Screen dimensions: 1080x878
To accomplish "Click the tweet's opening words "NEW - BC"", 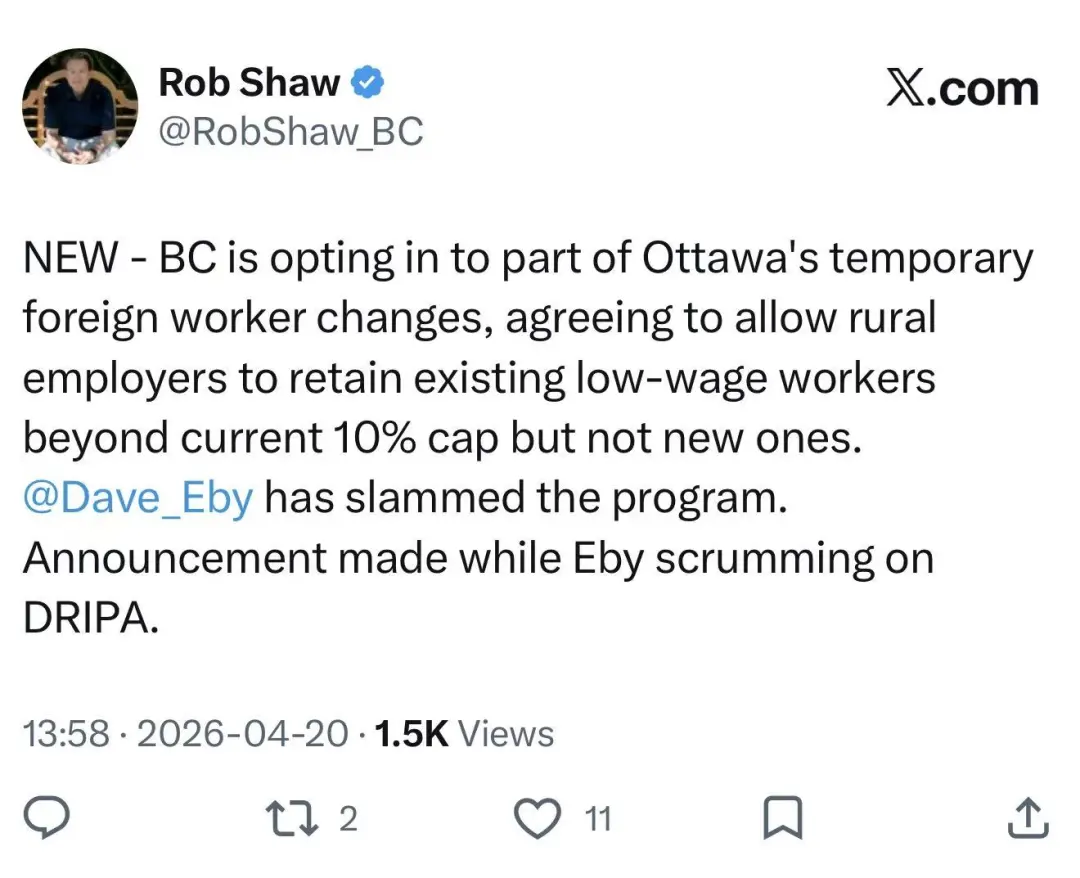I will point(102,258).
